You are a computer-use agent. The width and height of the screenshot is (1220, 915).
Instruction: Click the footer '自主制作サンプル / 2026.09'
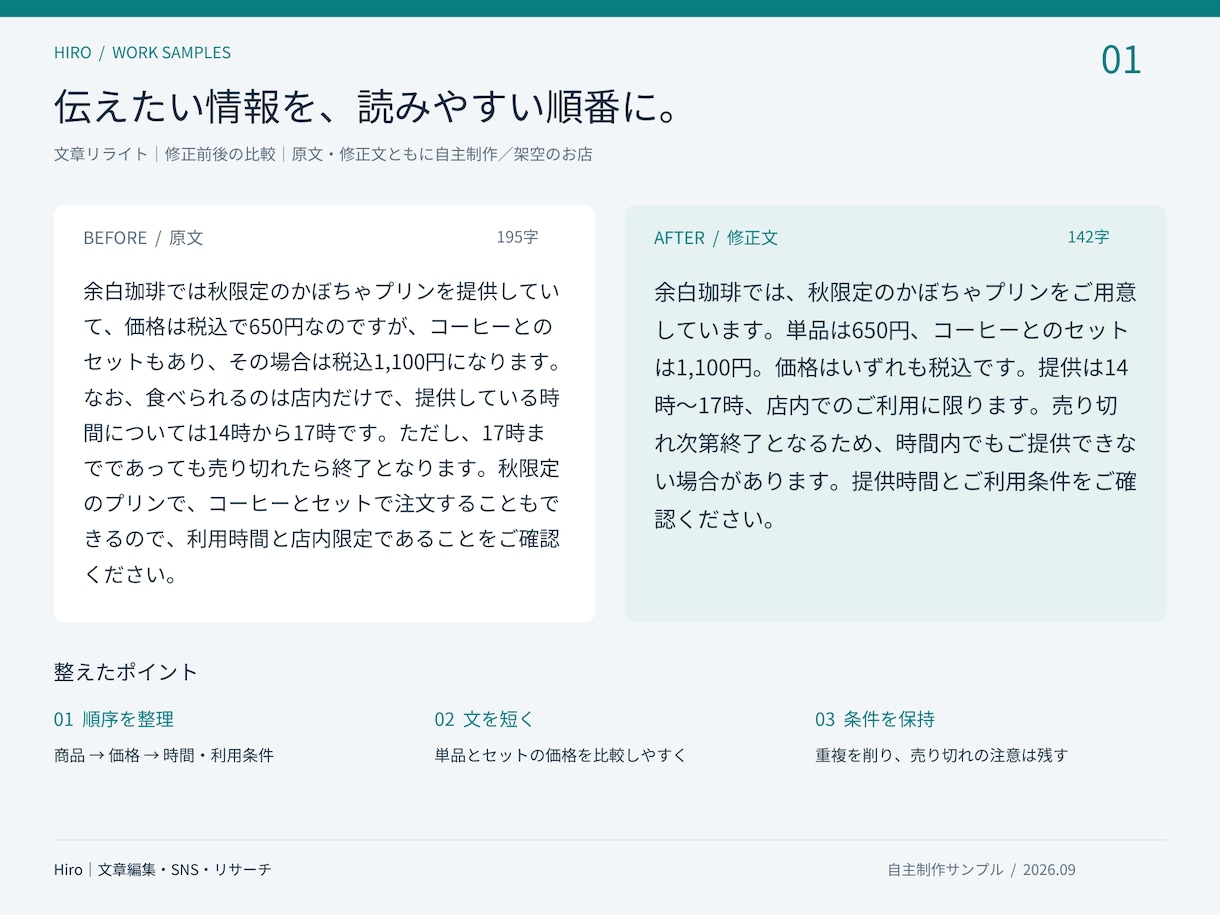tap(981, 870)
